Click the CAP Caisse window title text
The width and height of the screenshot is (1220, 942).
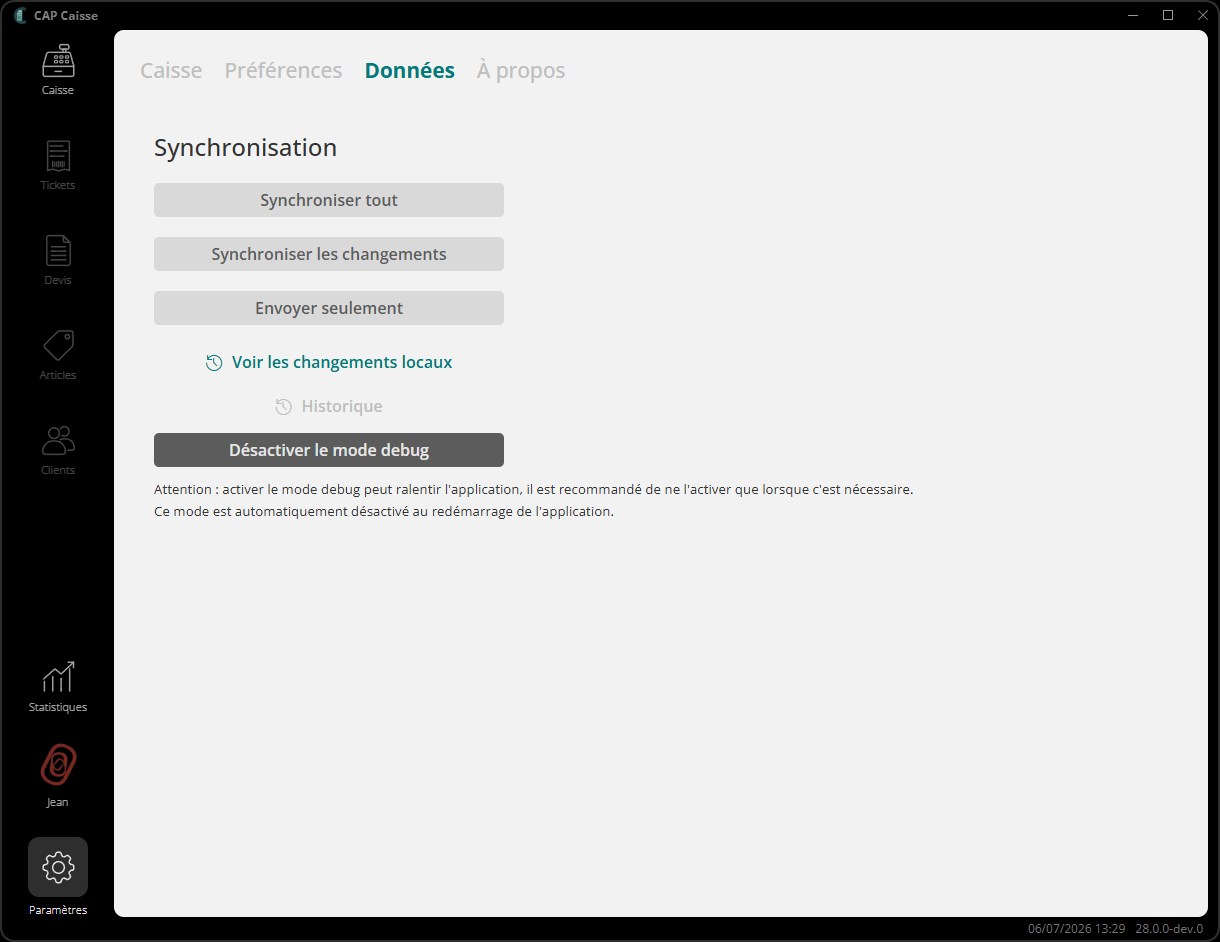coord(66,16)
